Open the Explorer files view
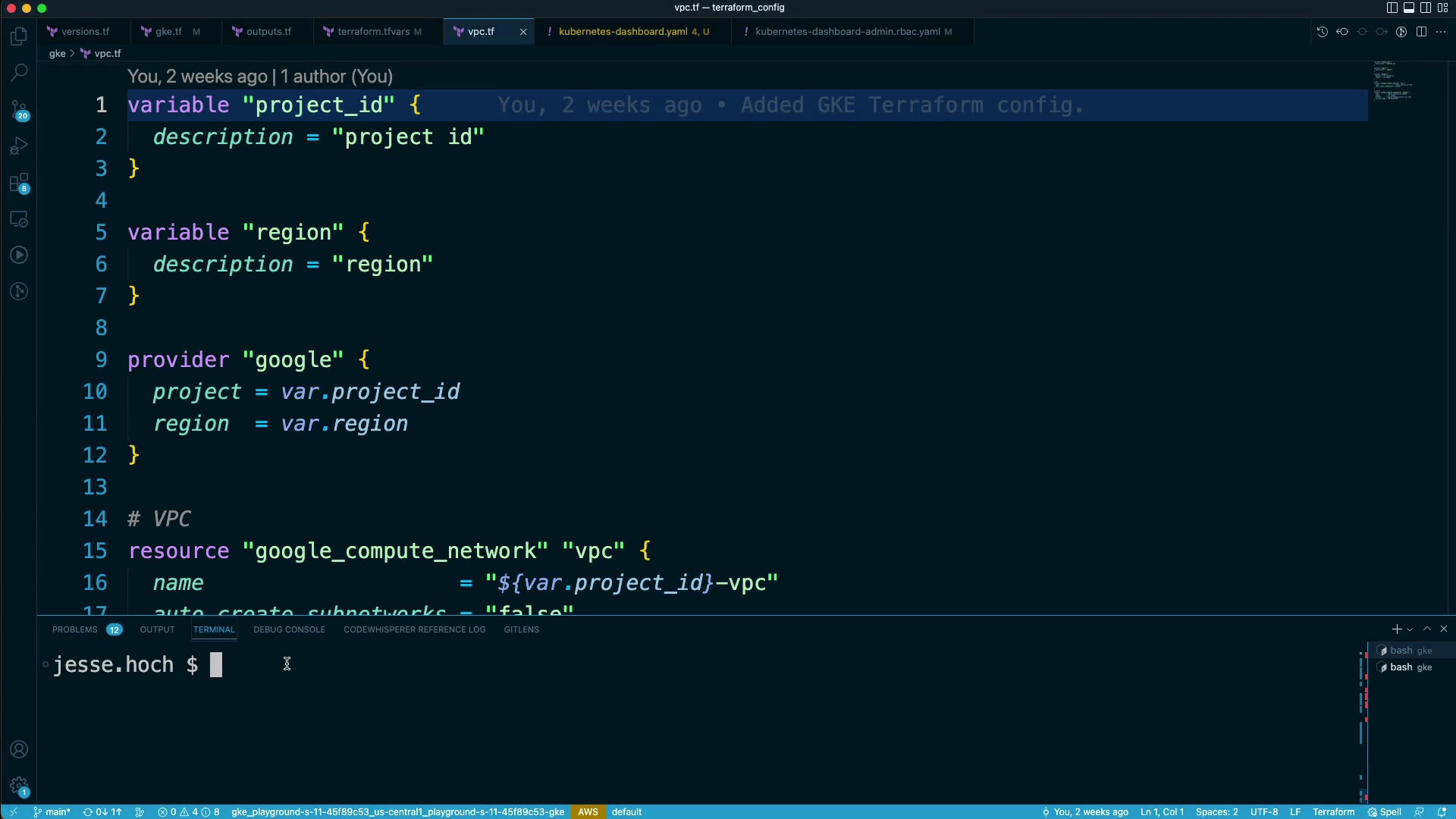Image resolution: width=1456 pixels, height=819 pixels. click(19, 36)
